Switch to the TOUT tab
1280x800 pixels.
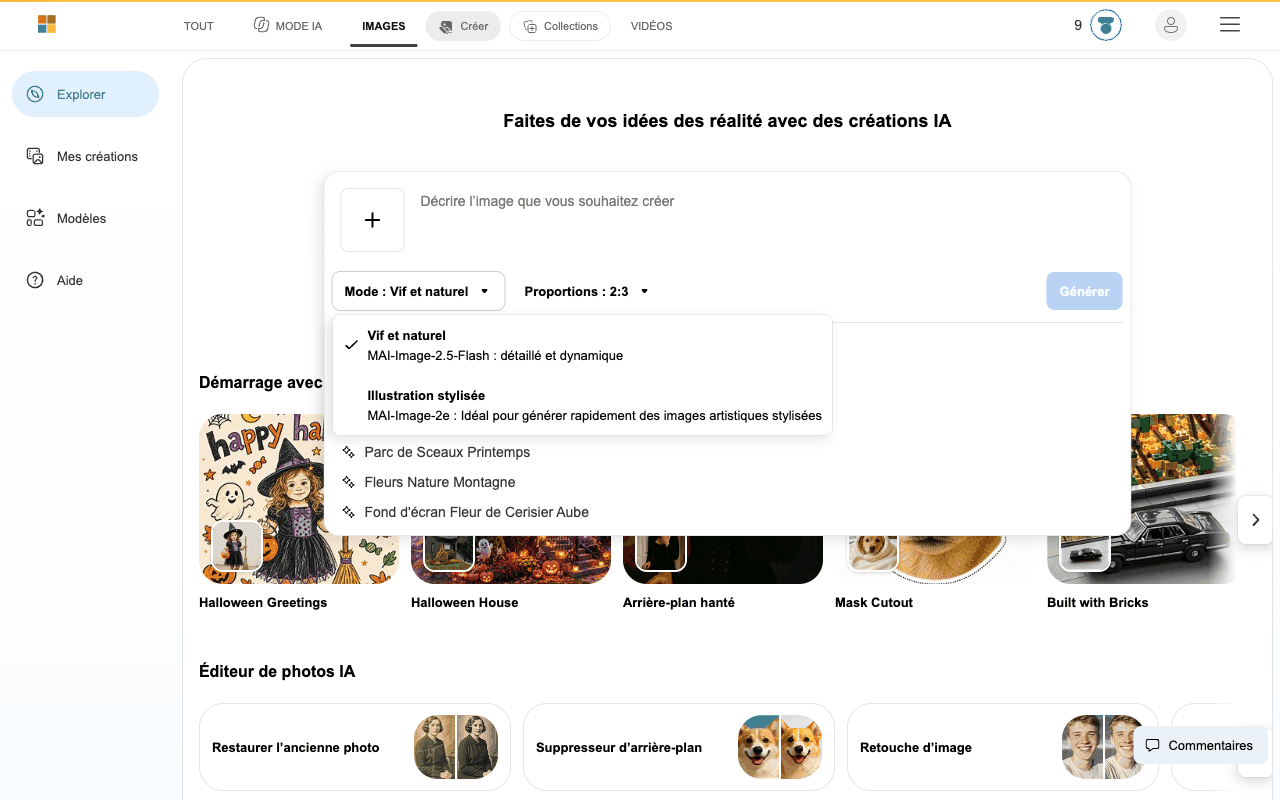click(x=199, y=26)
